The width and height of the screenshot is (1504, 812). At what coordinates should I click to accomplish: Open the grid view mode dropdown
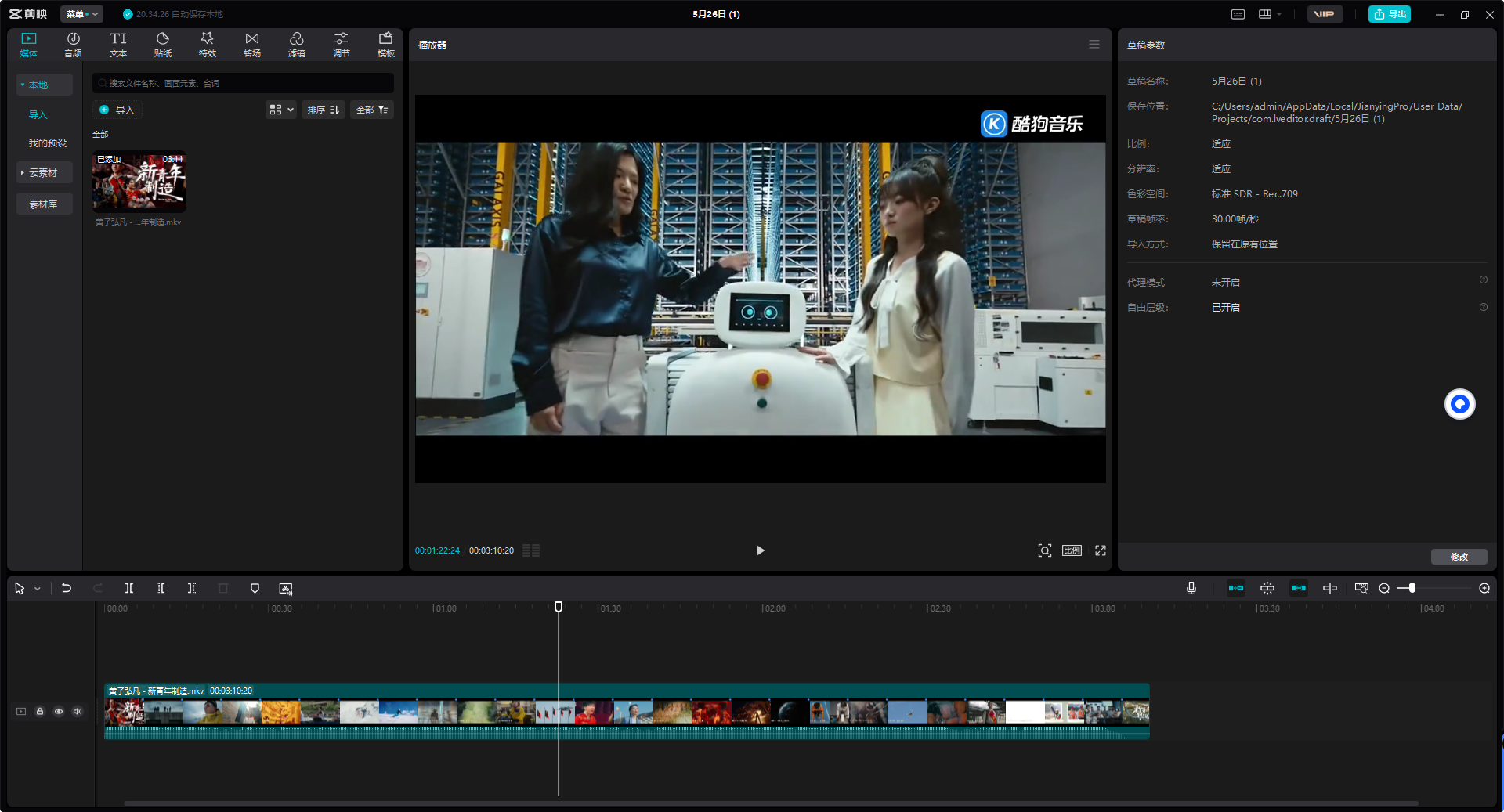(x=281, y=110)
